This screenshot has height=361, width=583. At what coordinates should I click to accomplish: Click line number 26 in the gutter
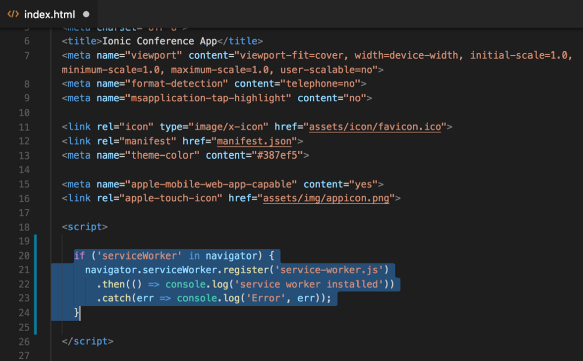(x=24, y=342)
